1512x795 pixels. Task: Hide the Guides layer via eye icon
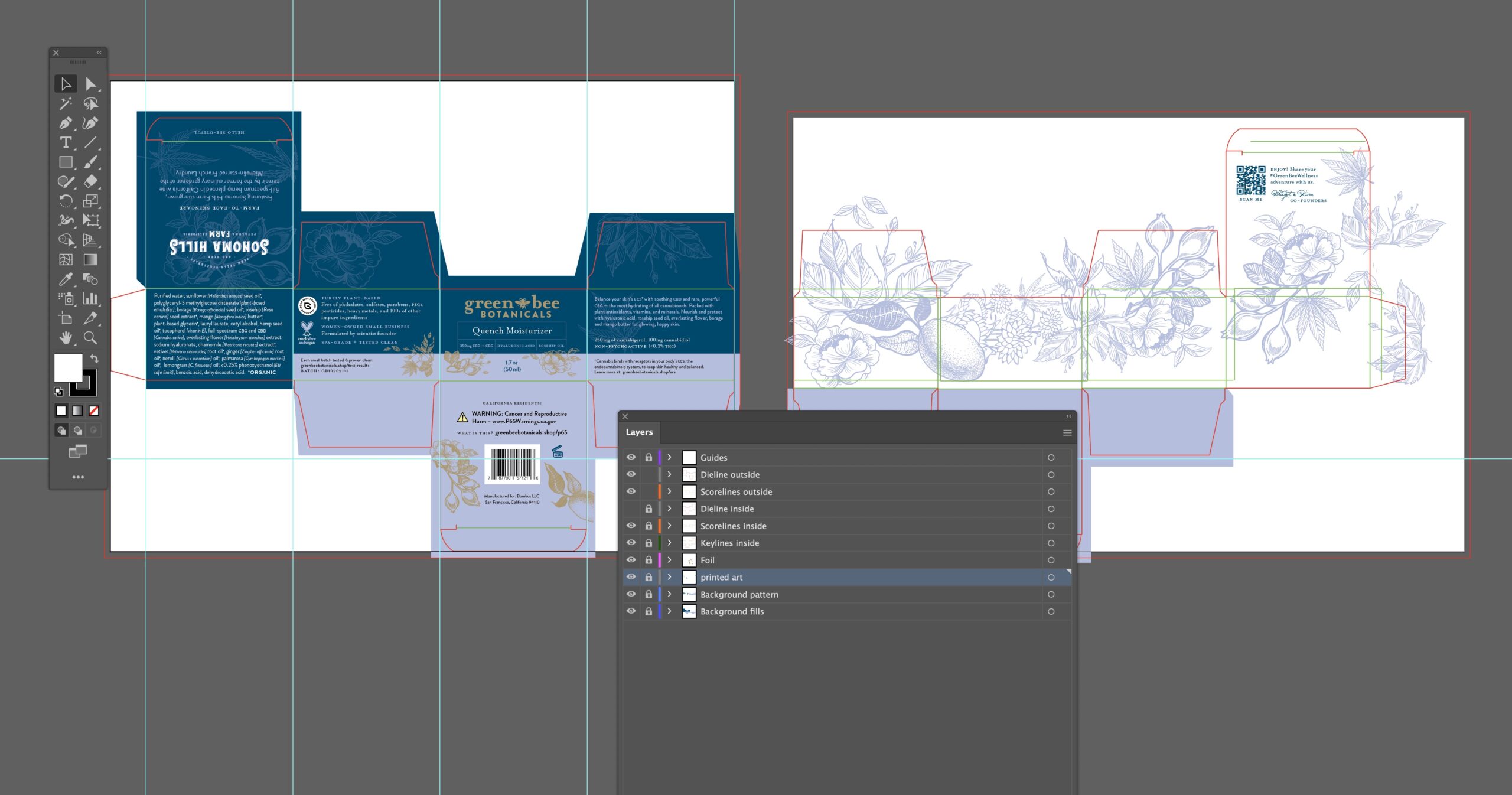631,457
